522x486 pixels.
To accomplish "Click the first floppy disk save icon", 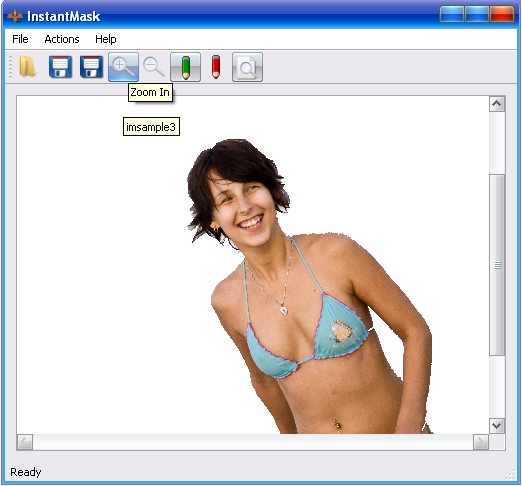I will click(x=60, y=67).
